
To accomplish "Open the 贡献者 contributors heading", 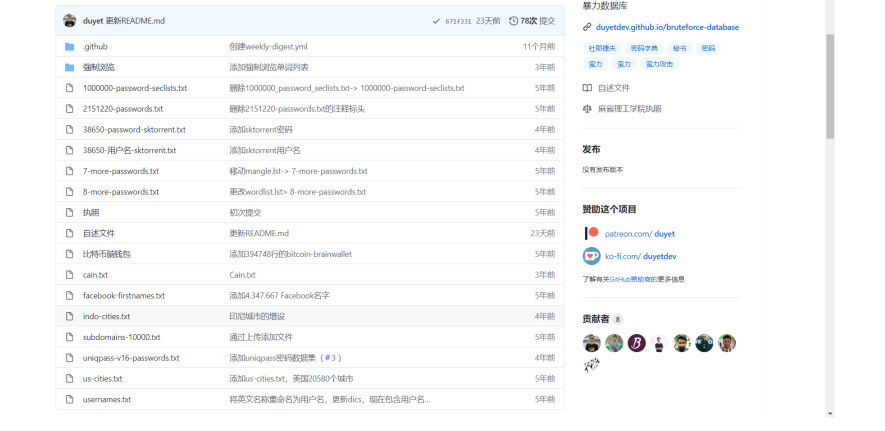I will pyautogui.click(x=596, y=319).
